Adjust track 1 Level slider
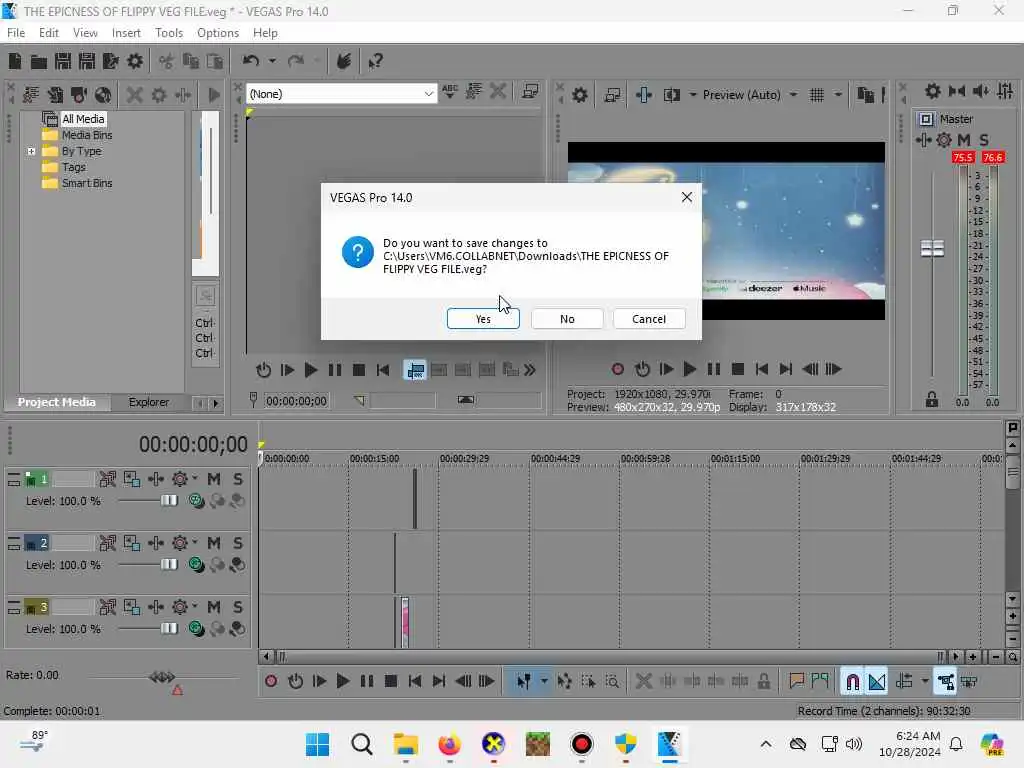Screen dimensions: 1024x768 168,501
